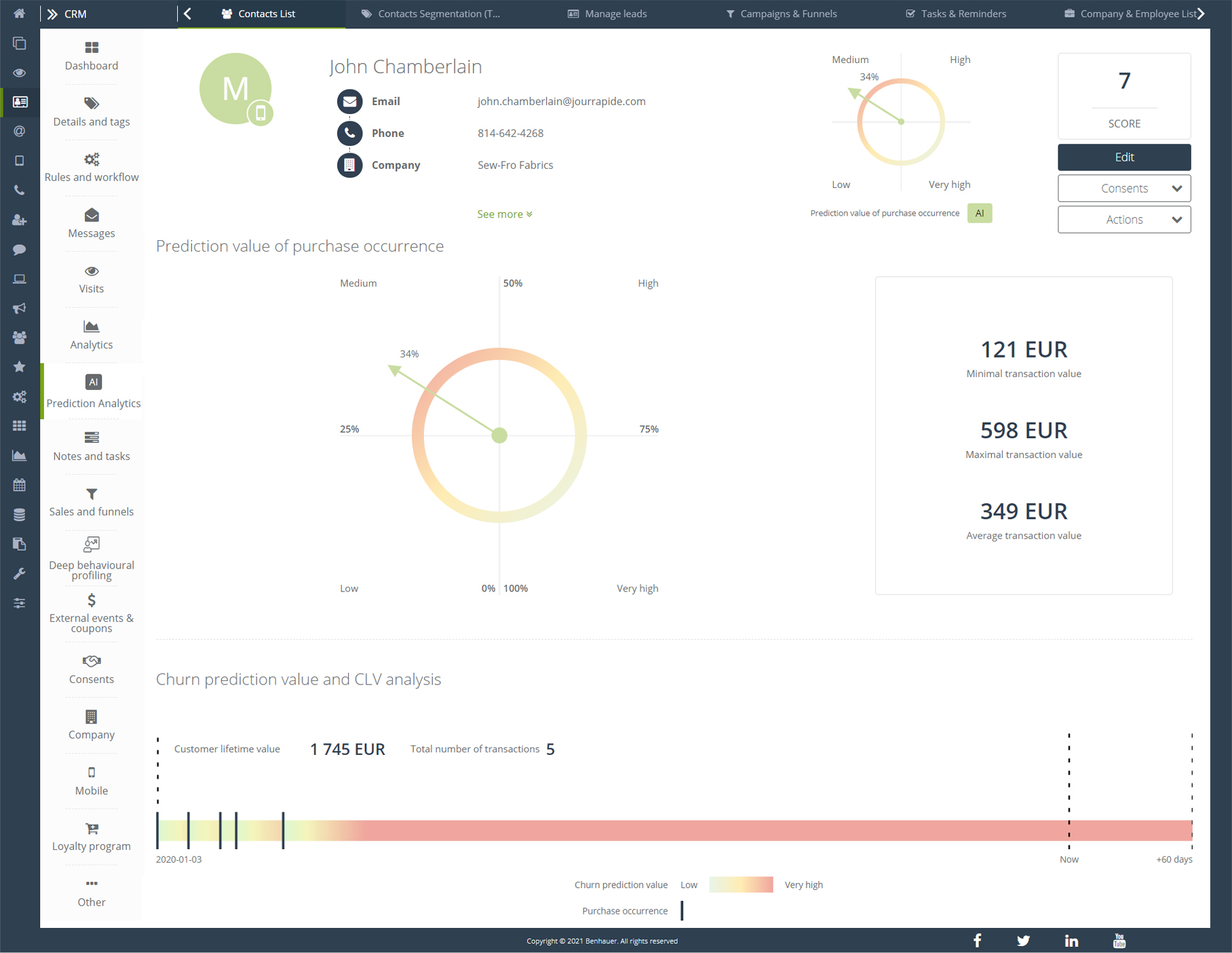Viewport: 1232px width, 953px height.
Task: Open Deep behavioural profiling section
Action: tap(92, 560)
